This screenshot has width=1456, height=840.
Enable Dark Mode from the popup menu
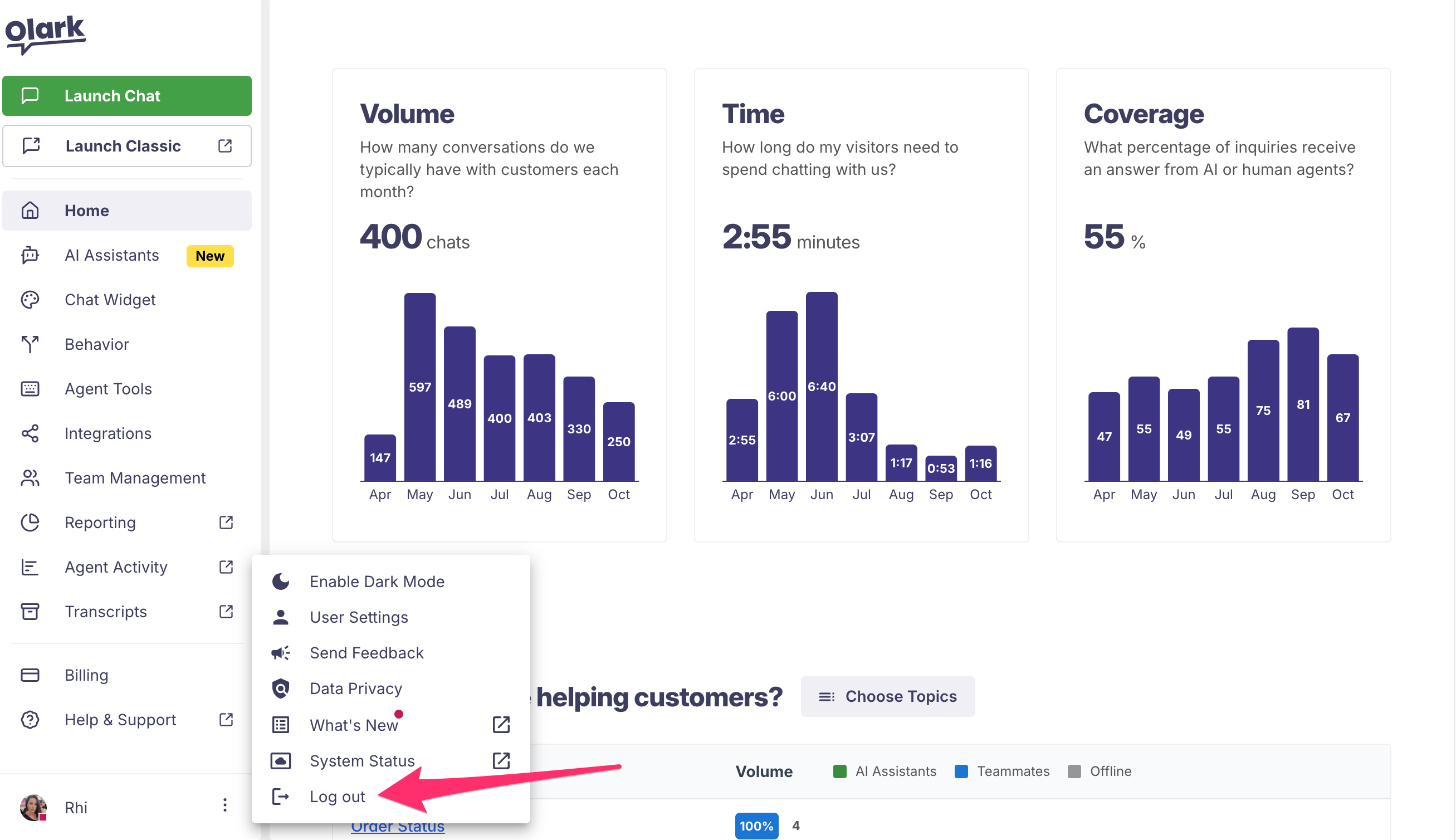(x=377, y=582)
